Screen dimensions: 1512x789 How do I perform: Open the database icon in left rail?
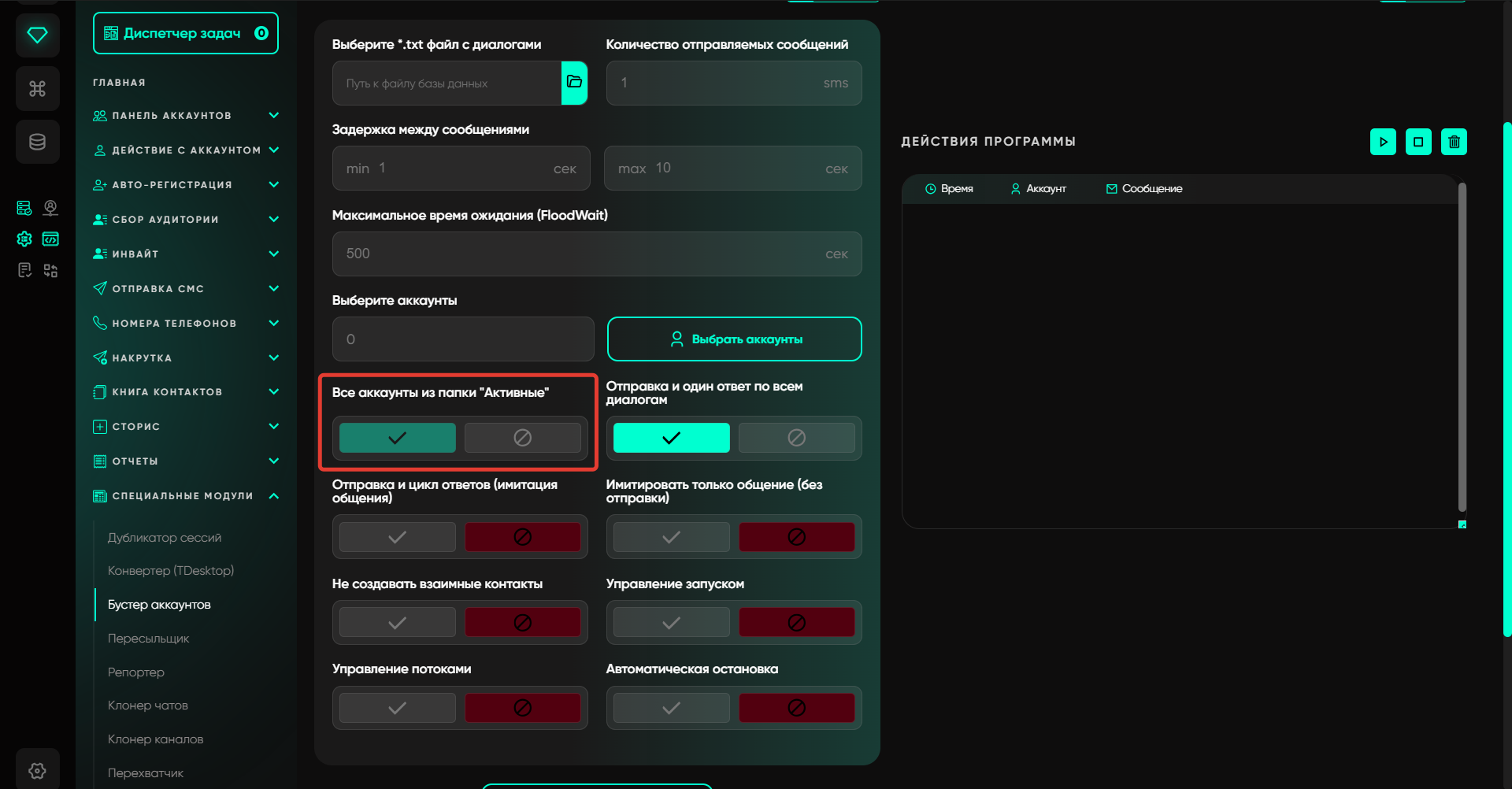[37, 143]
